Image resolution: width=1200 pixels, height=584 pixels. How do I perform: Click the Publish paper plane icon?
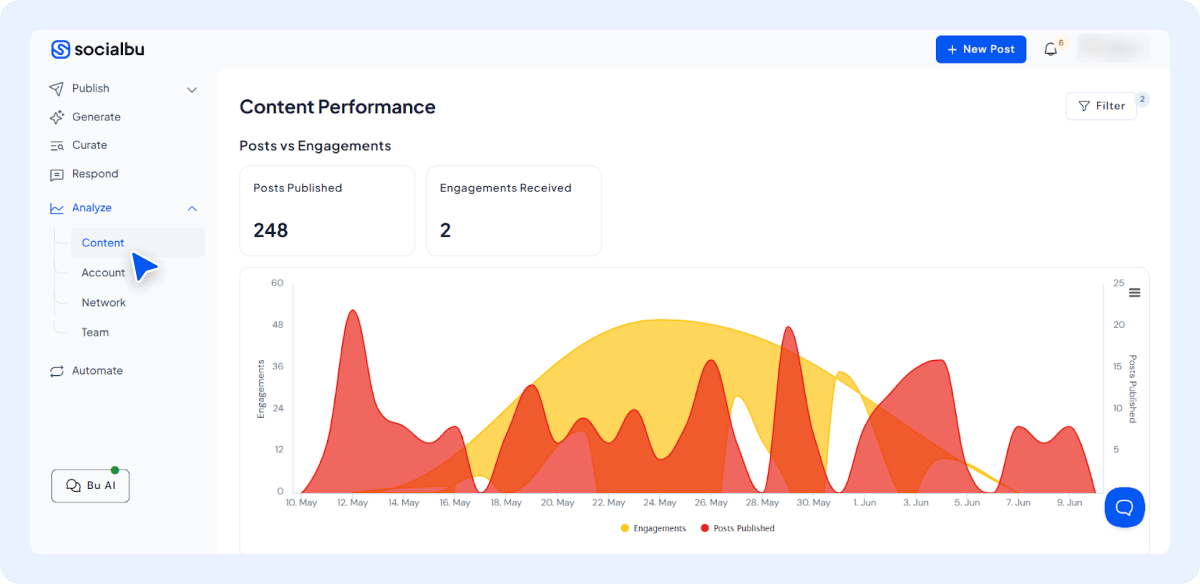coord(57,88)
